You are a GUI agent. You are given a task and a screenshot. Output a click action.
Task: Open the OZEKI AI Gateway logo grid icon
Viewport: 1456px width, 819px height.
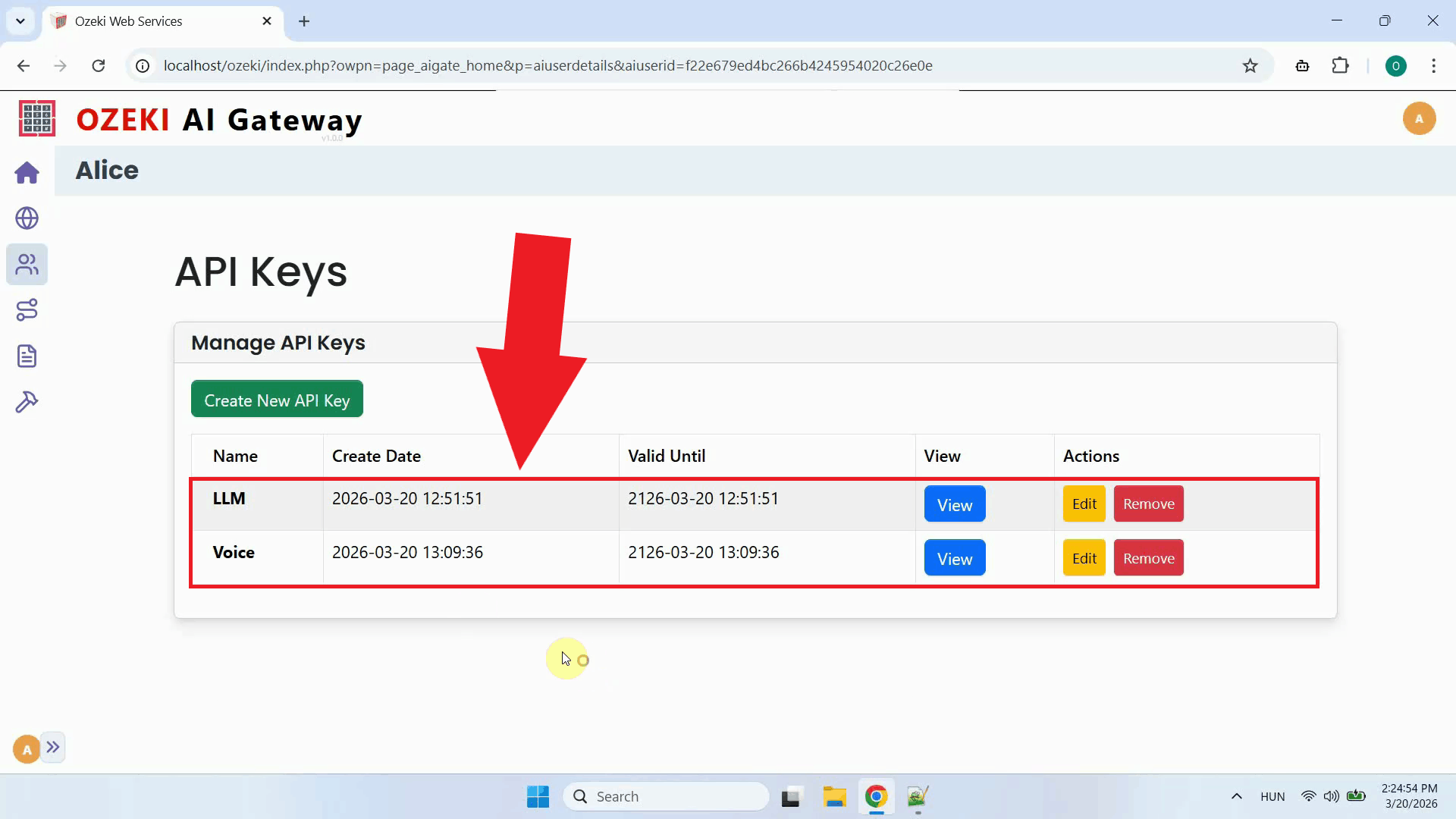[36, 118]
